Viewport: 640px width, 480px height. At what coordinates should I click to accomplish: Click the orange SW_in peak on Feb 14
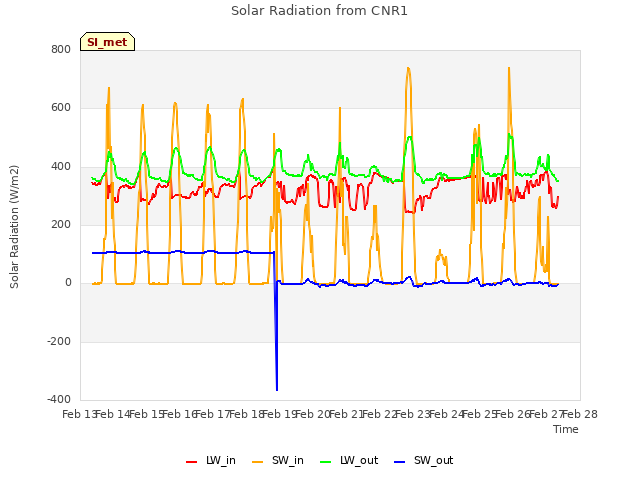[109, 88]
